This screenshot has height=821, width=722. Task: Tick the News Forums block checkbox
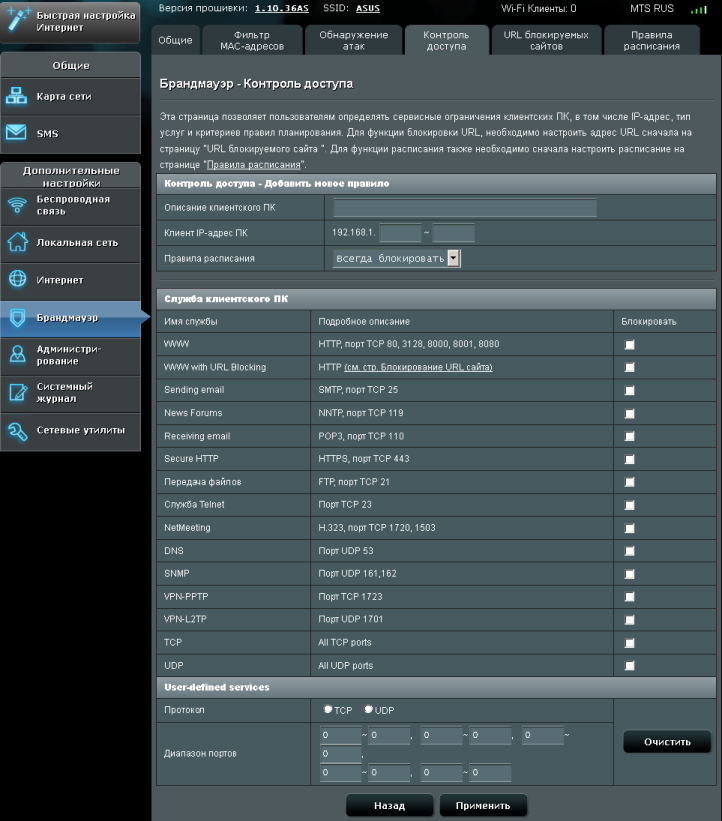[x=629, y=414]
